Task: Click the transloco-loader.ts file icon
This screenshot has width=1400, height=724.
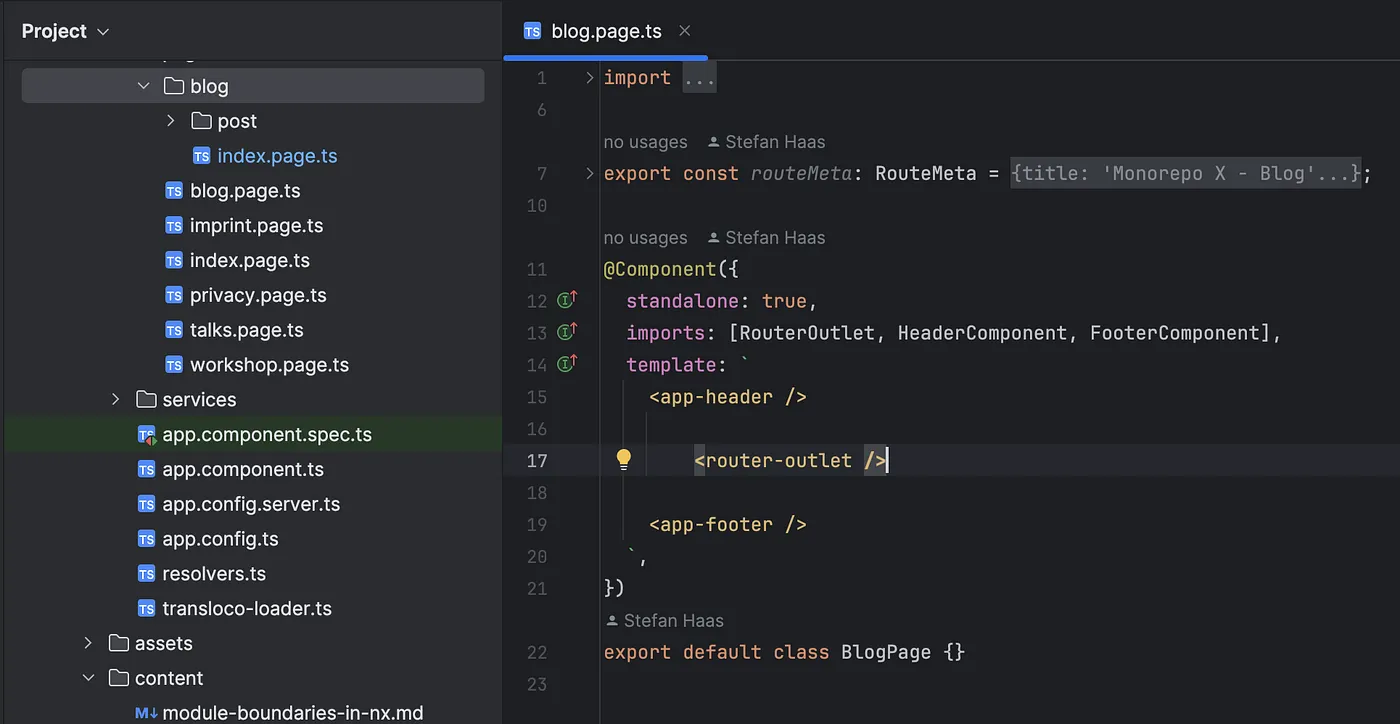Action: 146,608
